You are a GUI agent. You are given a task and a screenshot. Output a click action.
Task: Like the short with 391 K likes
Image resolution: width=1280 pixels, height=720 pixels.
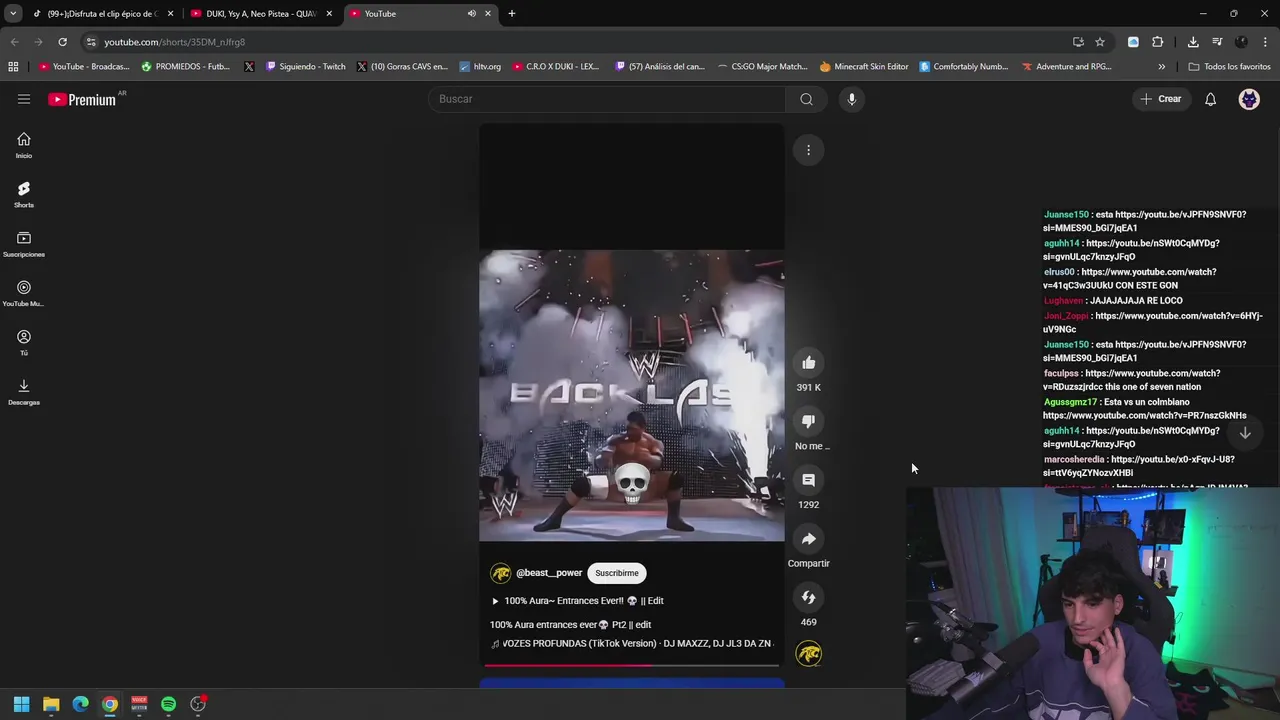click(808, 363)
